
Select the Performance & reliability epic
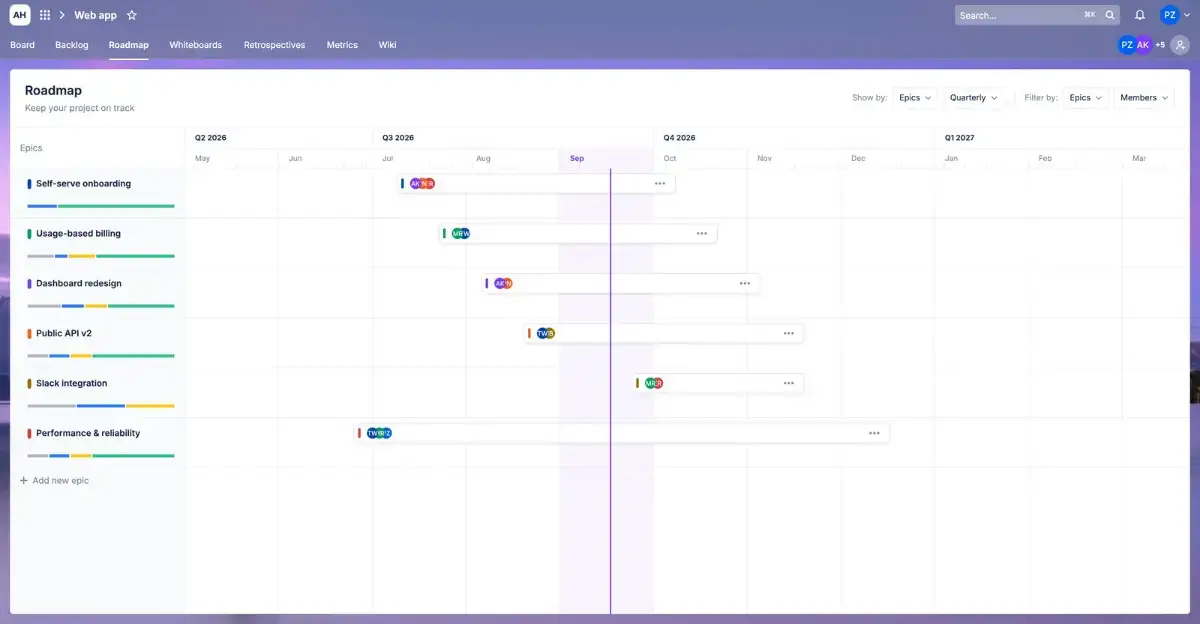click(88, 434)
